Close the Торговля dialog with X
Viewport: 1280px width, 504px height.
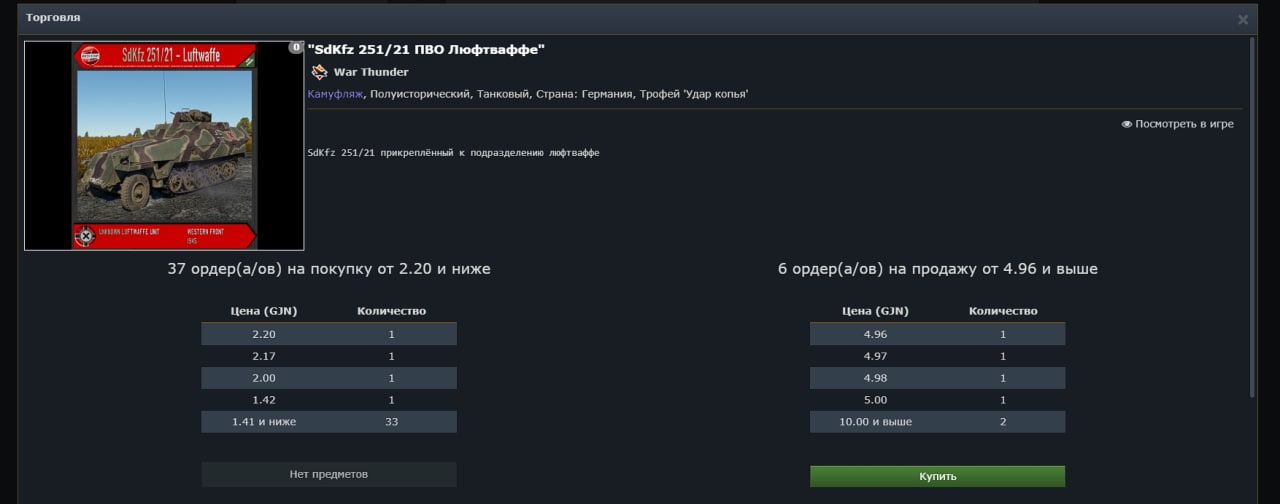point(1243,19)
